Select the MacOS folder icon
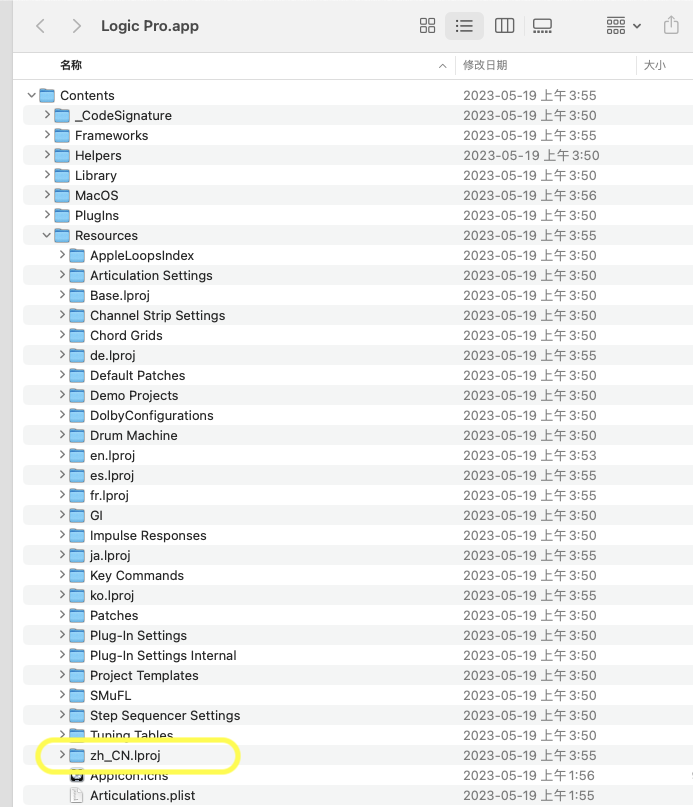Image resolution: width=693 pixels, height=807 pixels. [x=62, y=196]
